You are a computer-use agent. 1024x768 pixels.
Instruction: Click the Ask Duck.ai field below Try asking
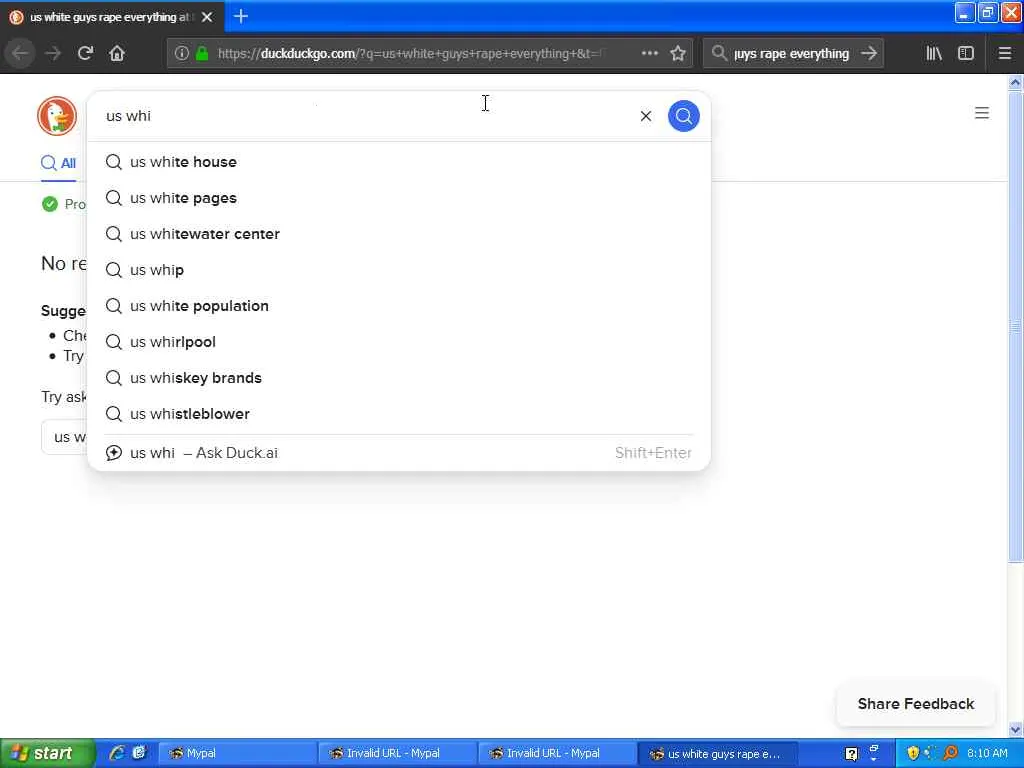[64, 437]
